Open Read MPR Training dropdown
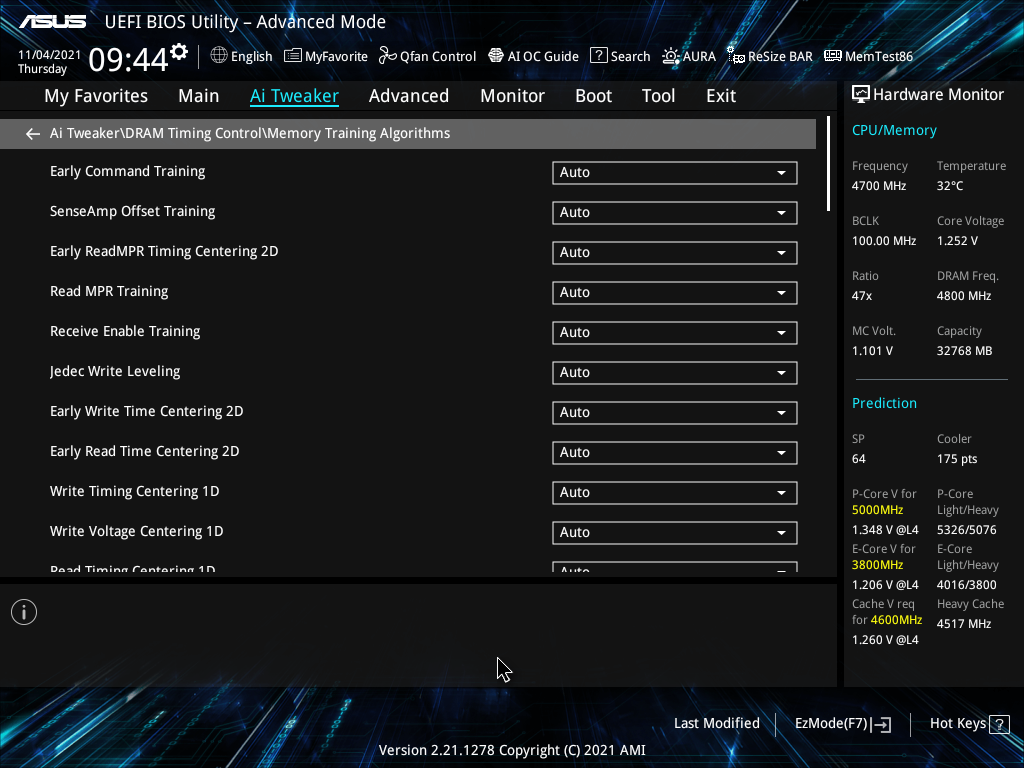The height and width of the screenshot is (768, 1024). [675, 293]
